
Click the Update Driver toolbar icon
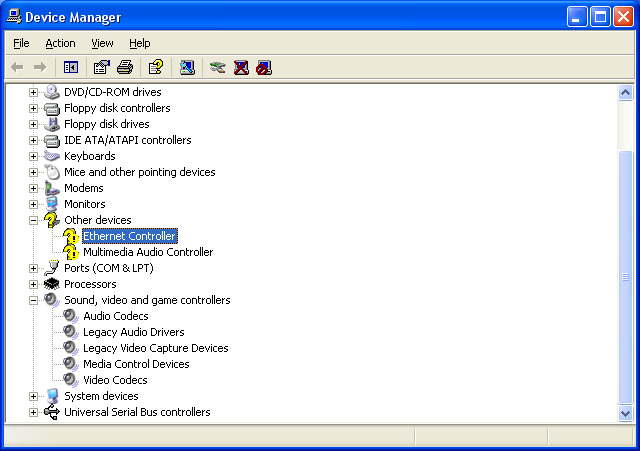[x=217, y=68]
